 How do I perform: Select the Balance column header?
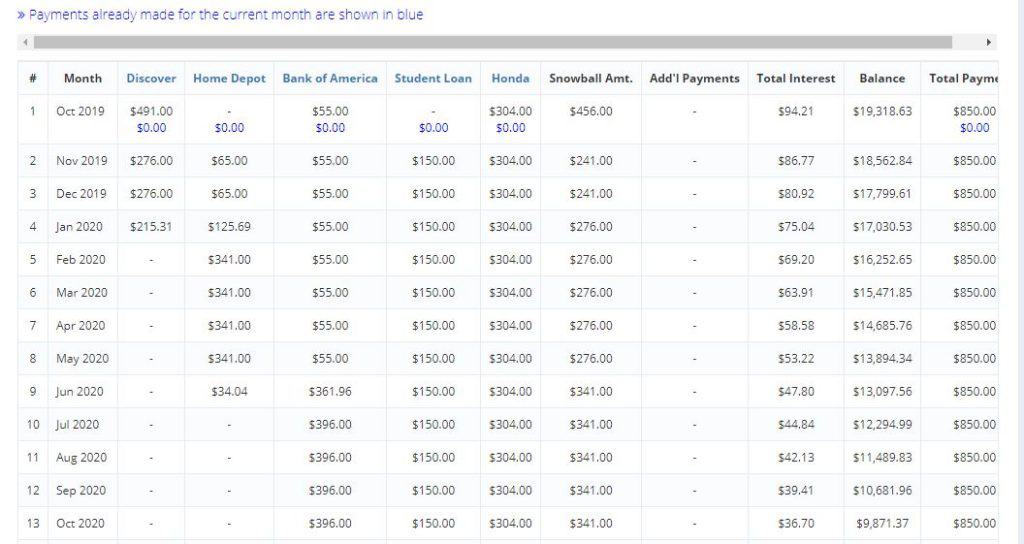pos(882,78)
